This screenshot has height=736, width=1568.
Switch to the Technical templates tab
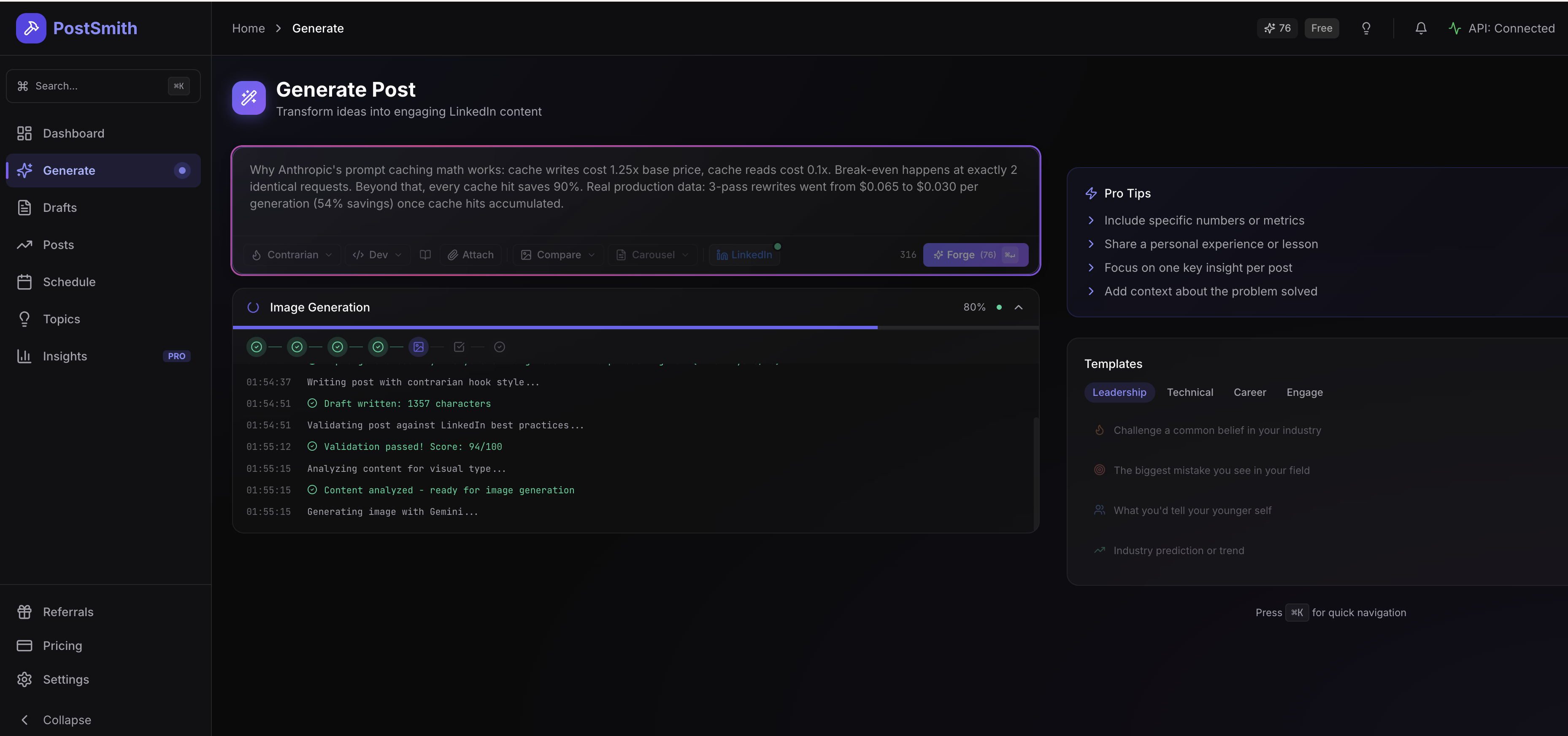click(1190, 392)
